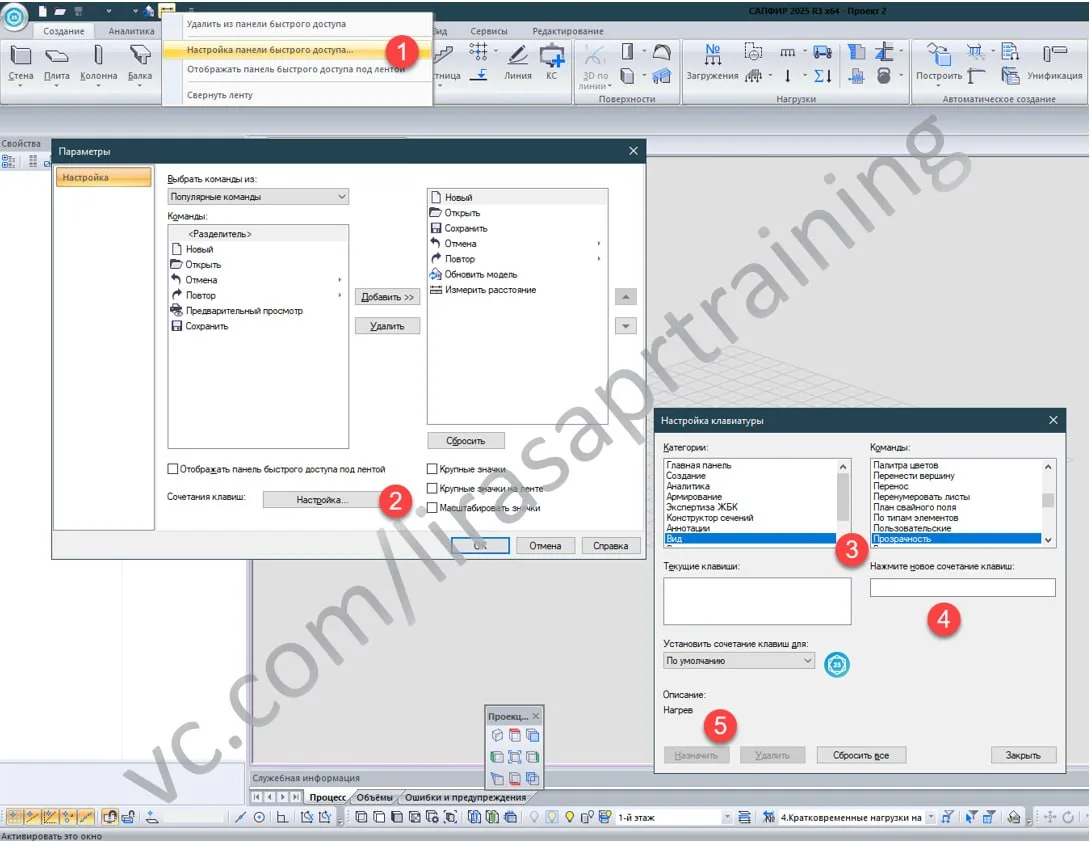Switch to the Редактирование ribbon tab

(x=568, y=31)
